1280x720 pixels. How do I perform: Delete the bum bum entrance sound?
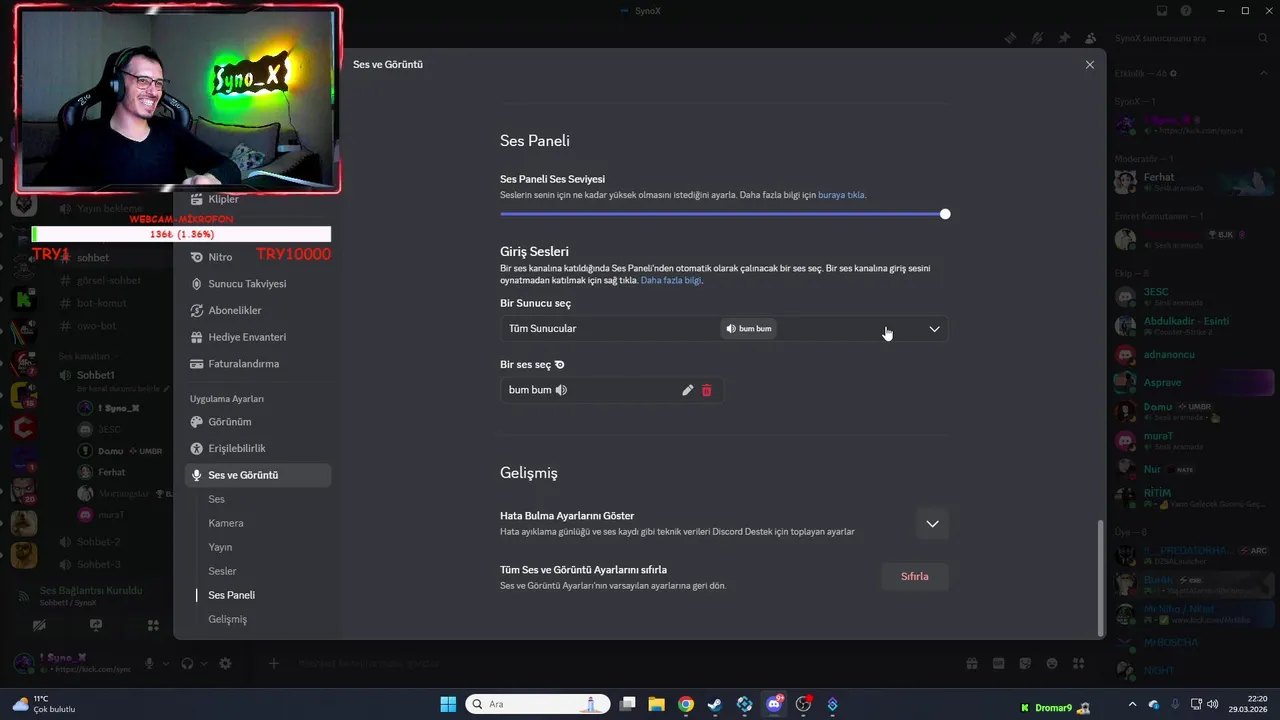[x=707, y=390]
